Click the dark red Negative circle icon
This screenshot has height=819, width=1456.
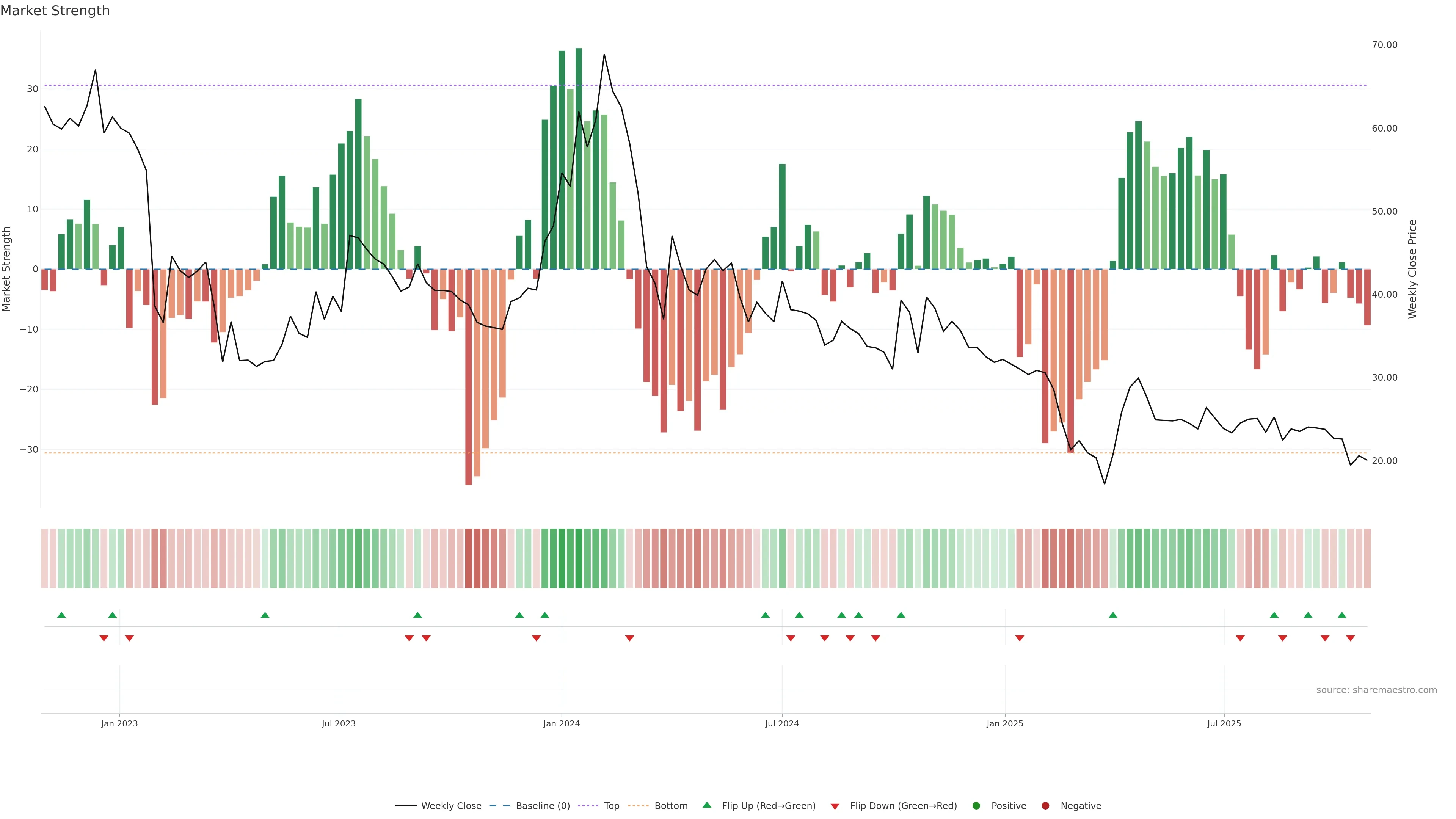click(1045, 805)
